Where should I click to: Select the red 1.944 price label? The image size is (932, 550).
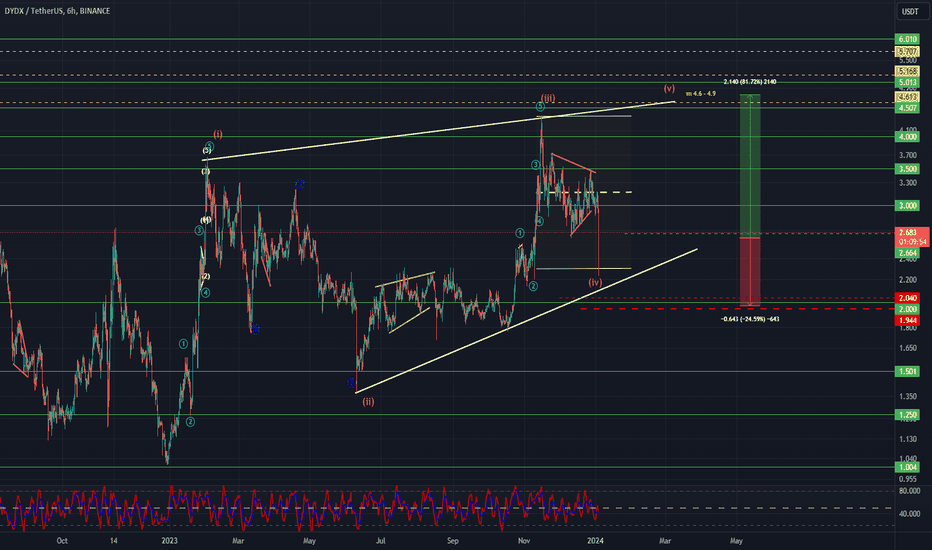(x=908, y=320)
